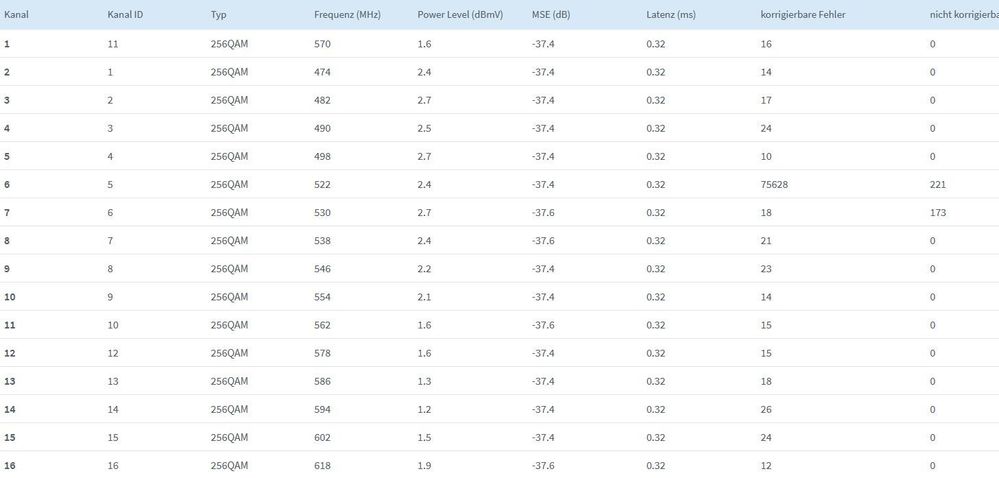This screenshot has width=999, height=478.
Task: Click the nicht korrigierbare column header
Action: 963,15
